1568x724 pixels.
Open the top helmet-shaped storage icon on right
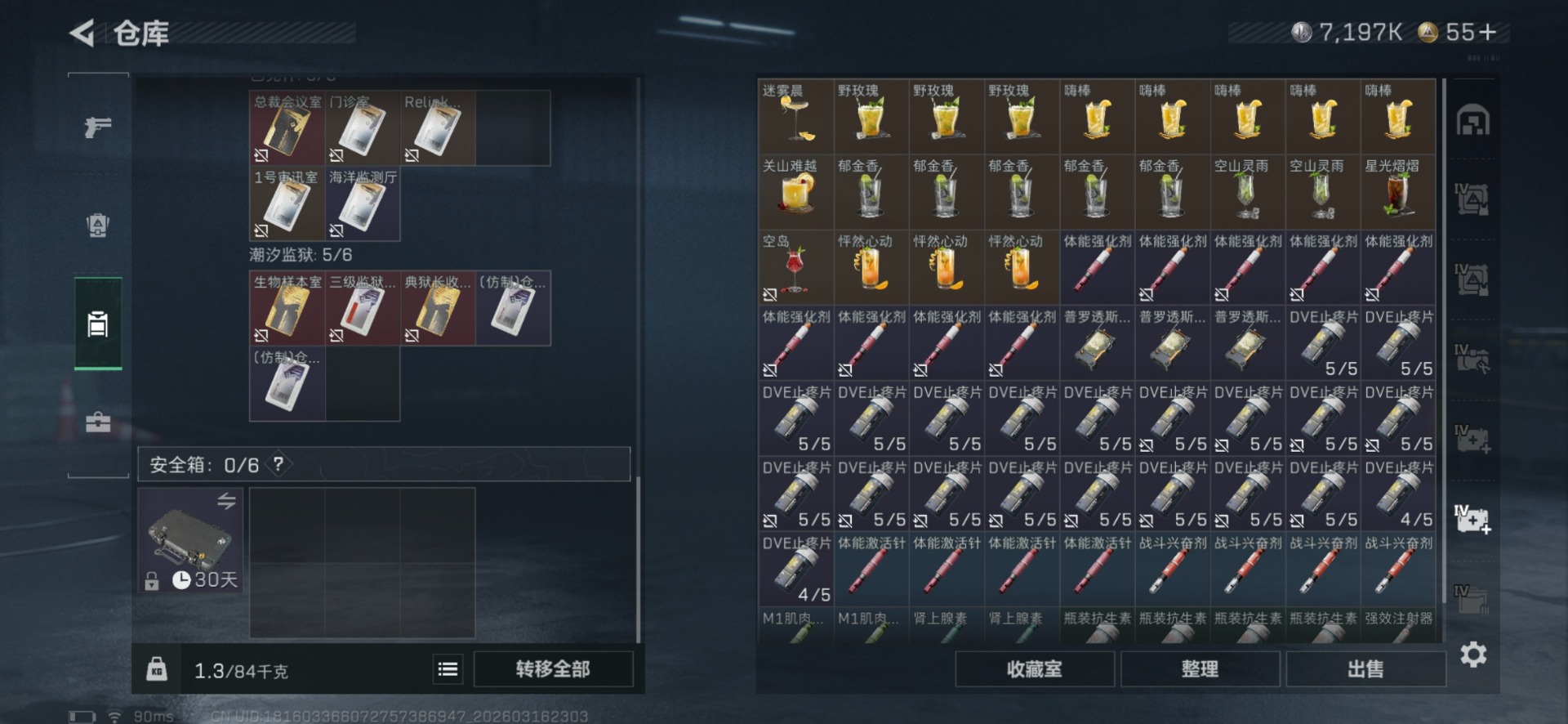point(1472,121)
